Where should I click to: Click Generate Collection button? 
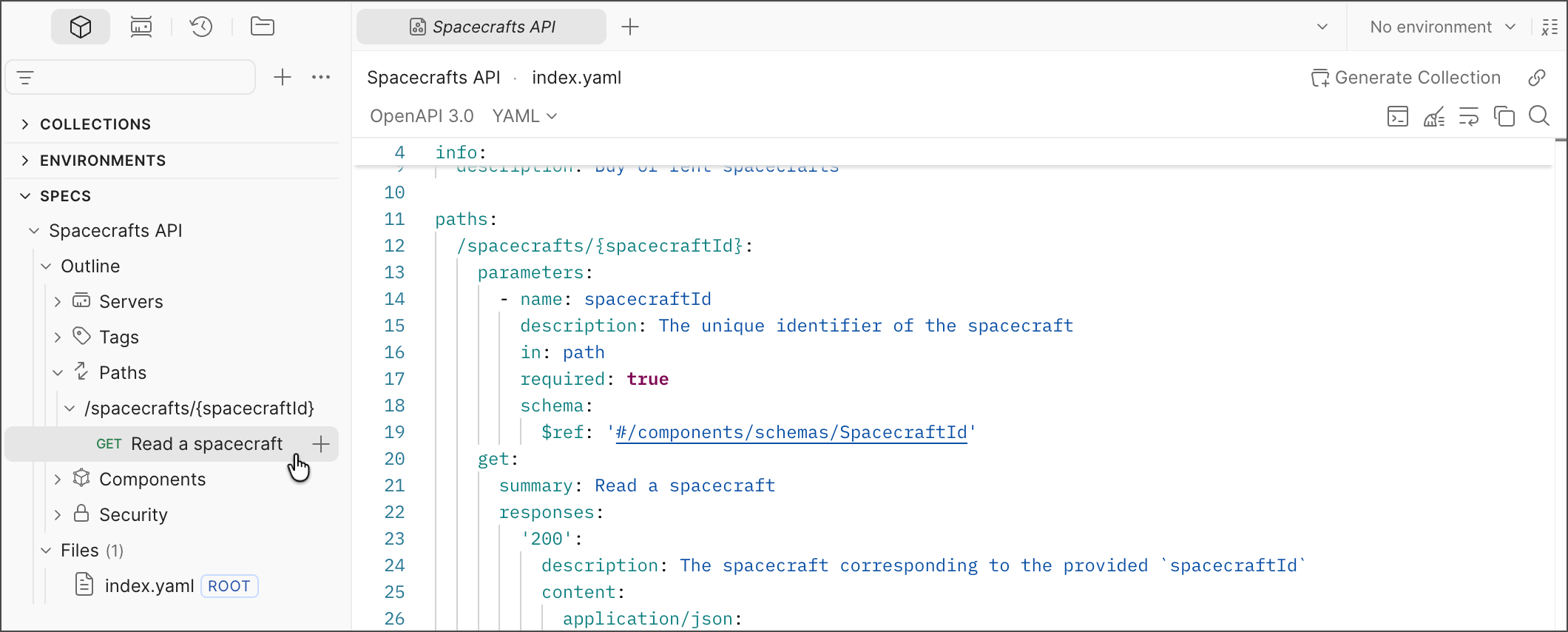1406,78
